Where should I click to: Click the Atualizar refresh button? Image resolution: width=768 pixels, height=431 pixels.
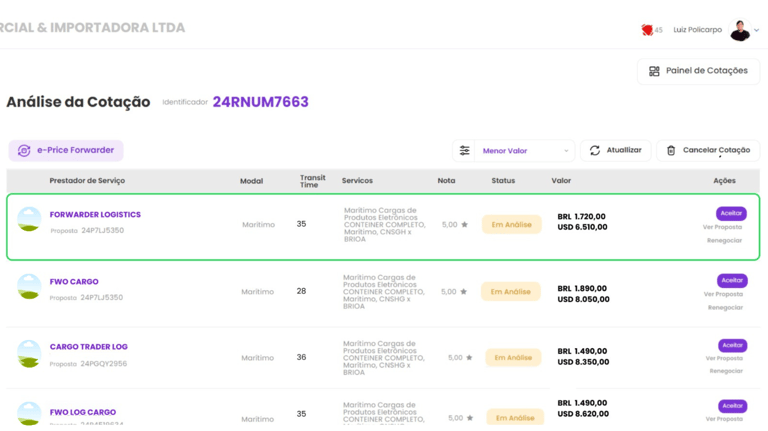point(615,151)
